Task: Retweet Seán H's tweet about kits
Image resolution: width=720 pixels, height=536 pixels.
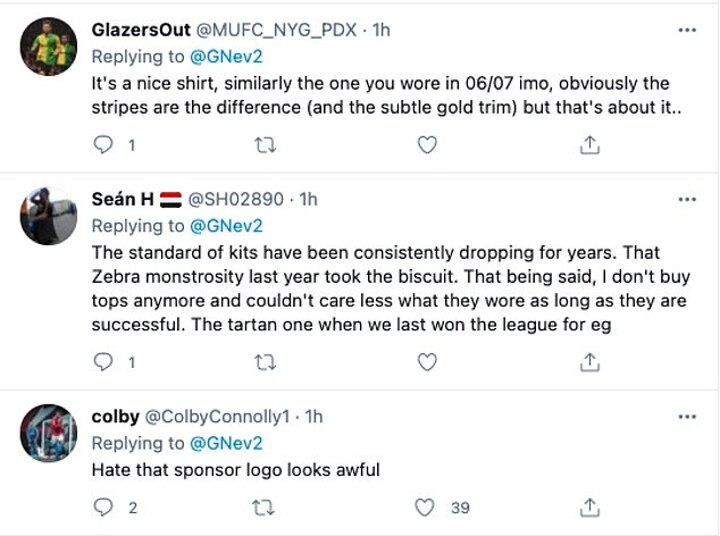Action: tap(264, 361)
